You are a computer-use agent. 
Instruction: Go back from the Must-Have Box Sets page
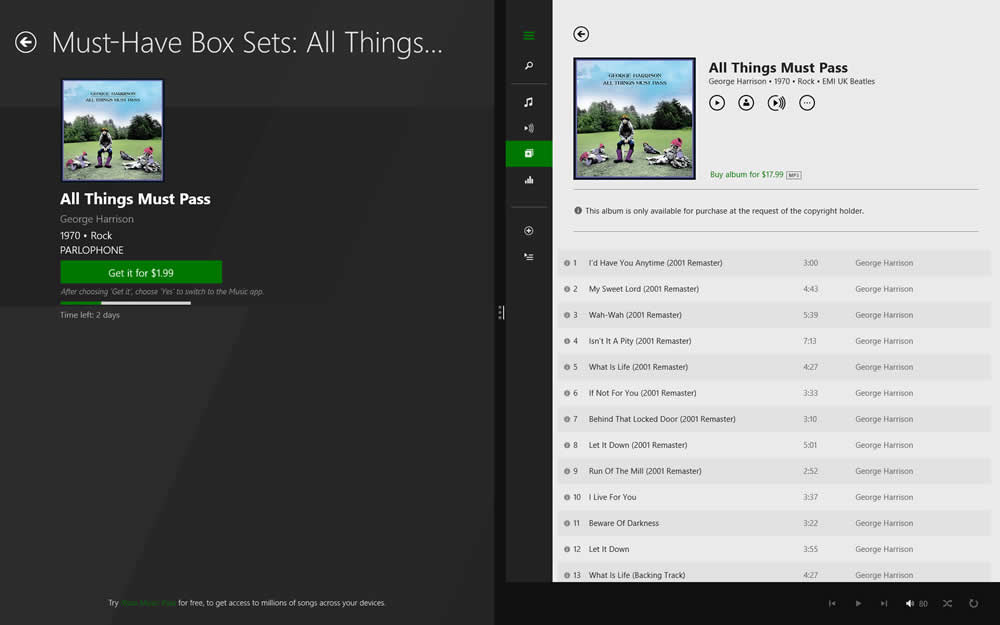pyautogui.click(x=26, y=42)
